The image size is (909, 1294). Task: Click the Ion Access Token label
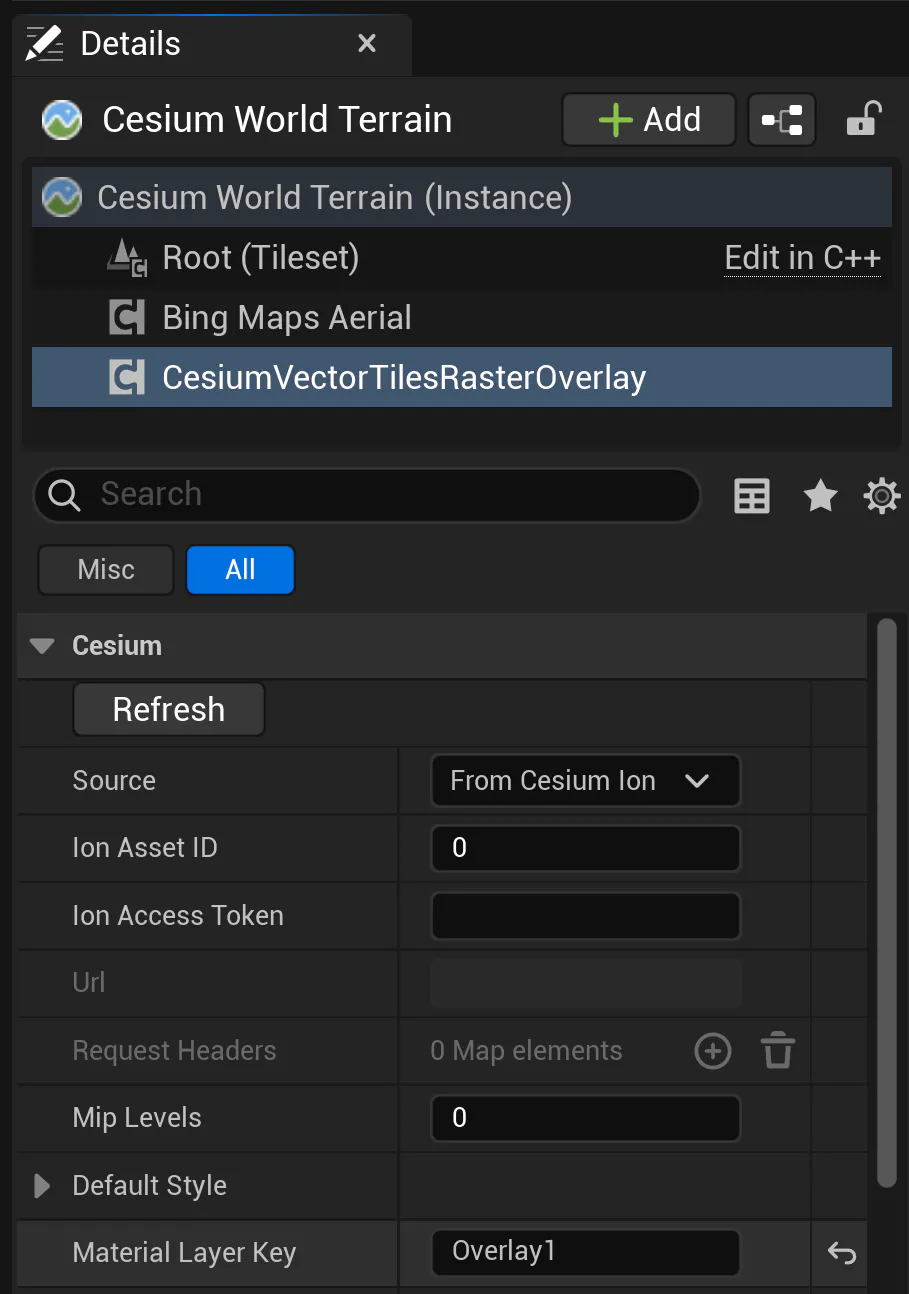(x=178, y=916)
